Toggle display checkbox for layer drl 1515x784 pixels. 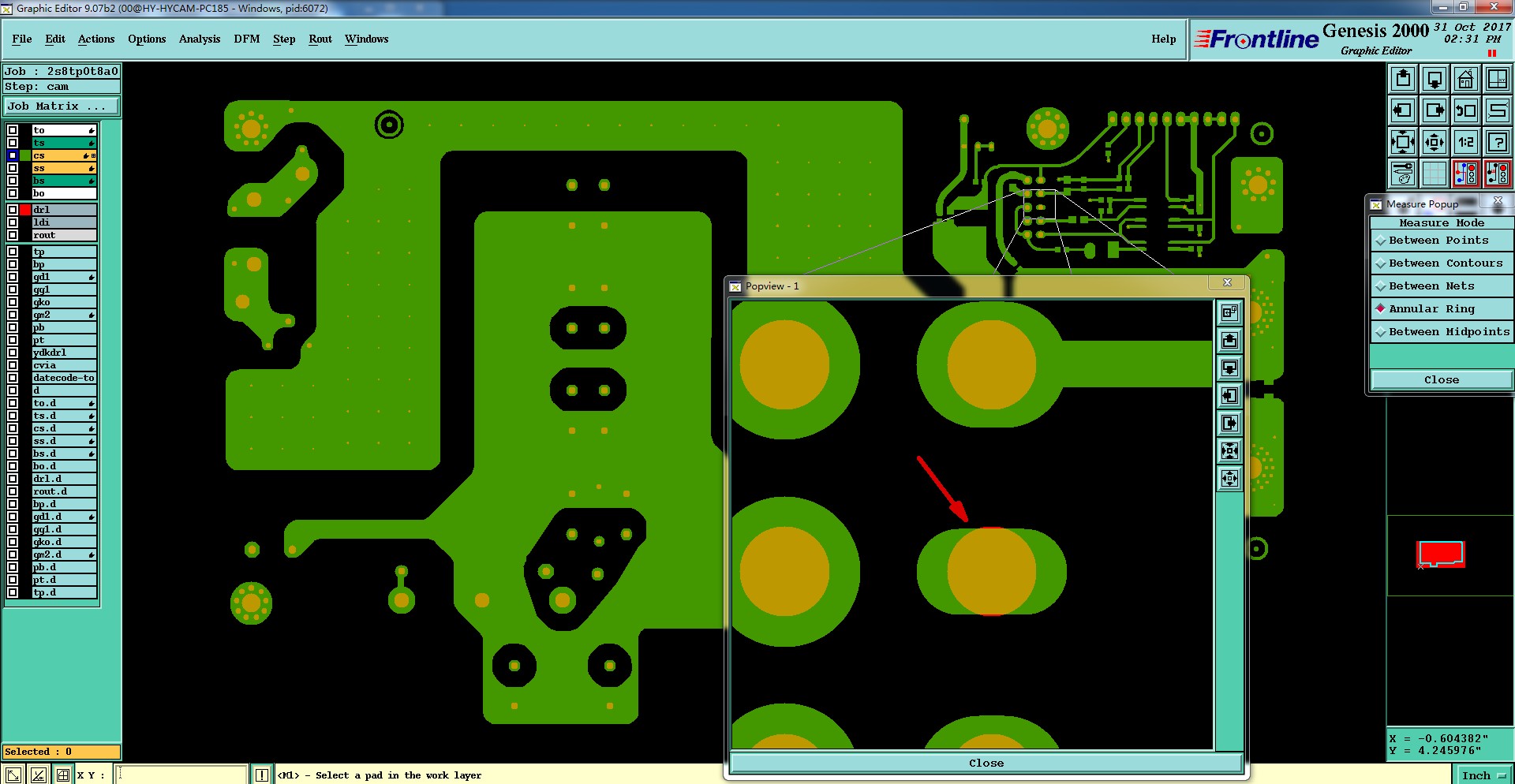pos(13,210)
